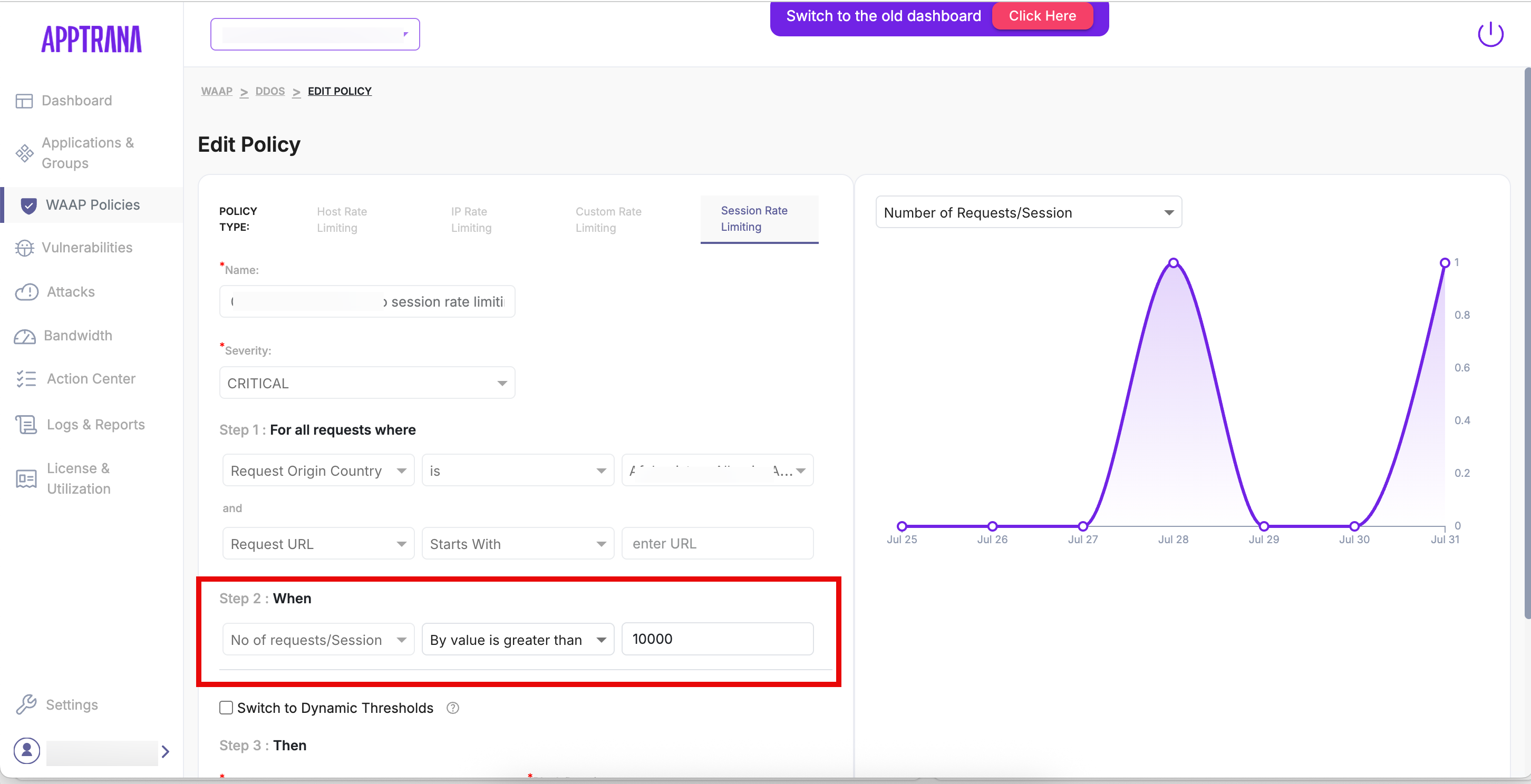Click the Attacks cloud alert icon
The image size is (1531, 784).
pos(26,291)
